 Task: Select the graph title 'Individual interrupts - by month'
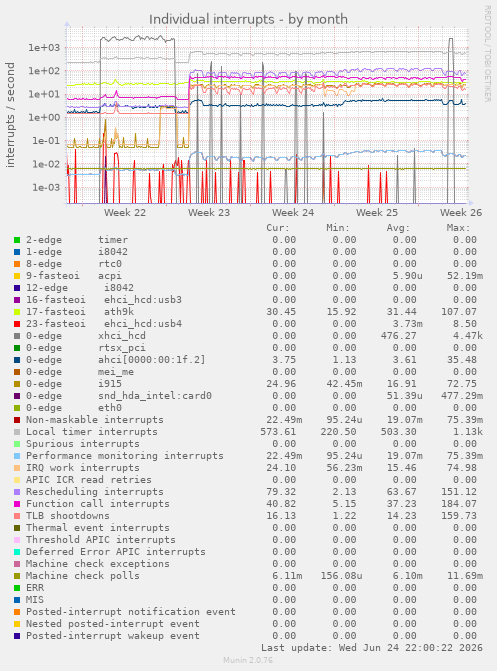pos(248,19)
